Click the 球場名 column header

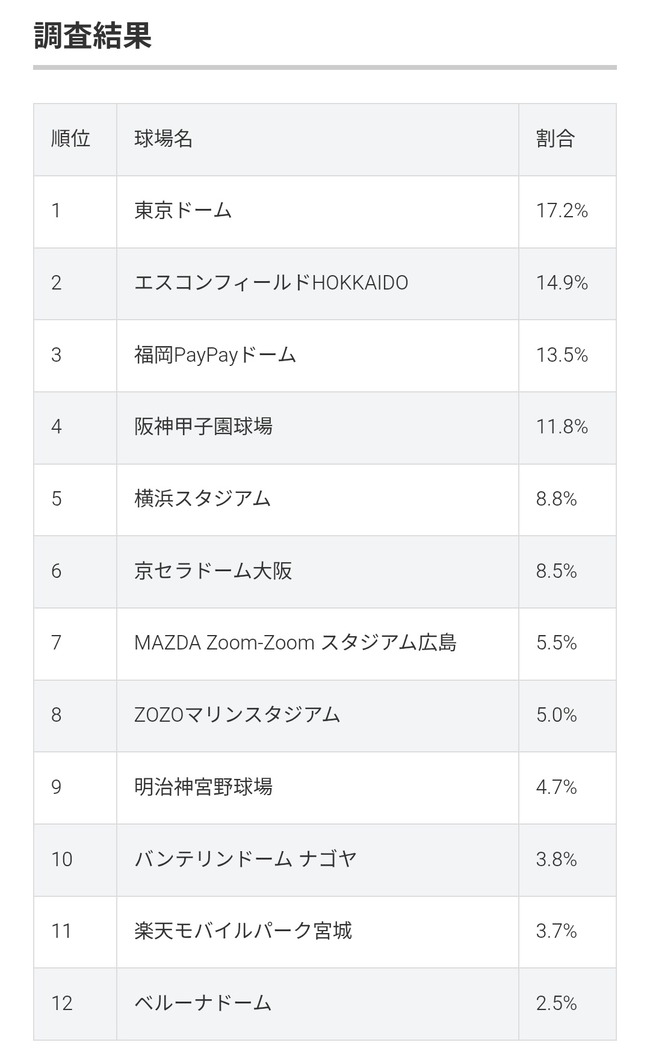[163, 139]
